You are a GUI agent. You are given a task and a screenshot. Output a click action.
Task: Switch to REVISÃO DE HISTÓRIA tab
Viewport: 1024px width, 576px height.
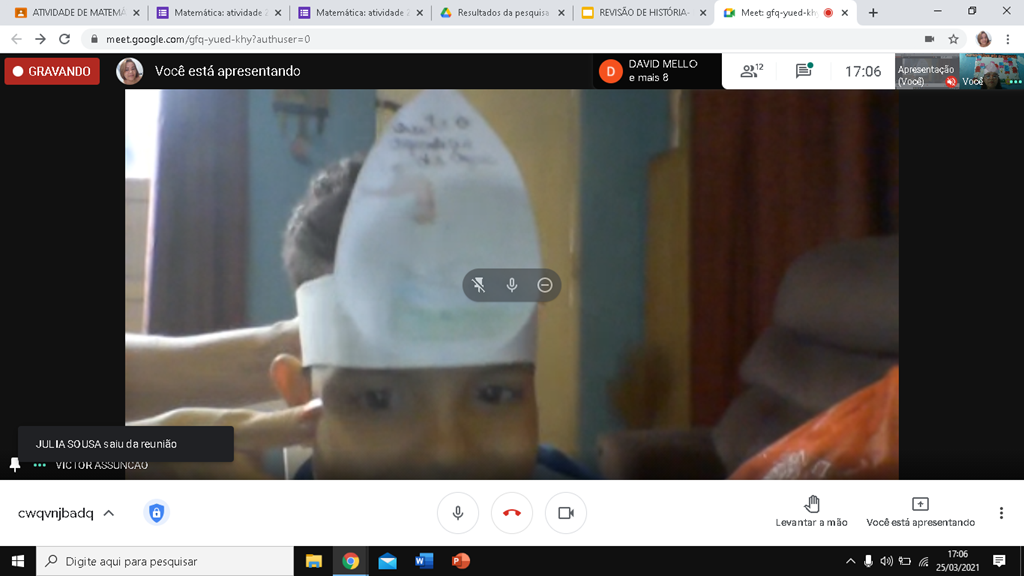tap(642, 13)
